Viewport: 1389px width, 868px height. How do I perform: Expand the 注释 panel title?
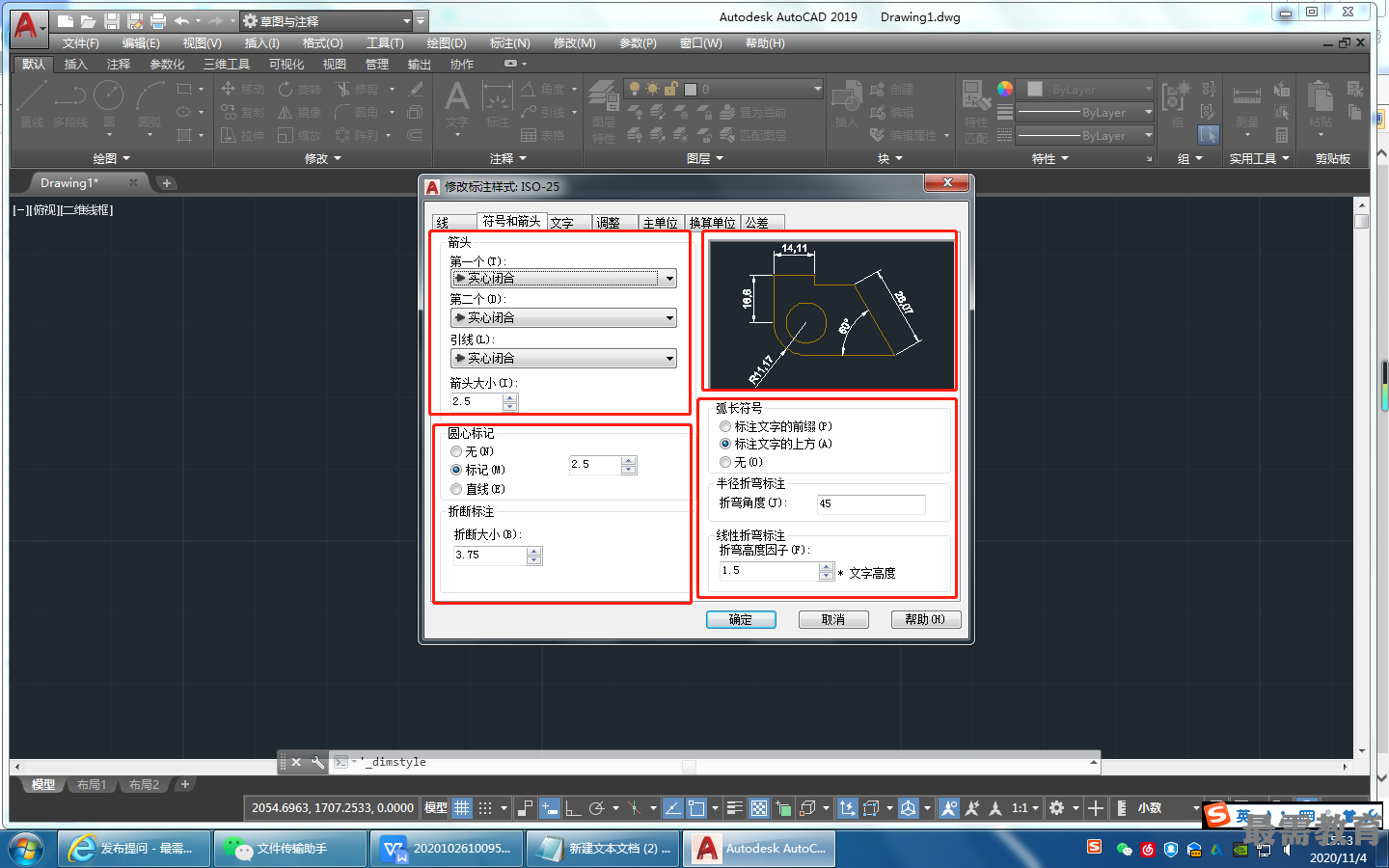point(507,158)
